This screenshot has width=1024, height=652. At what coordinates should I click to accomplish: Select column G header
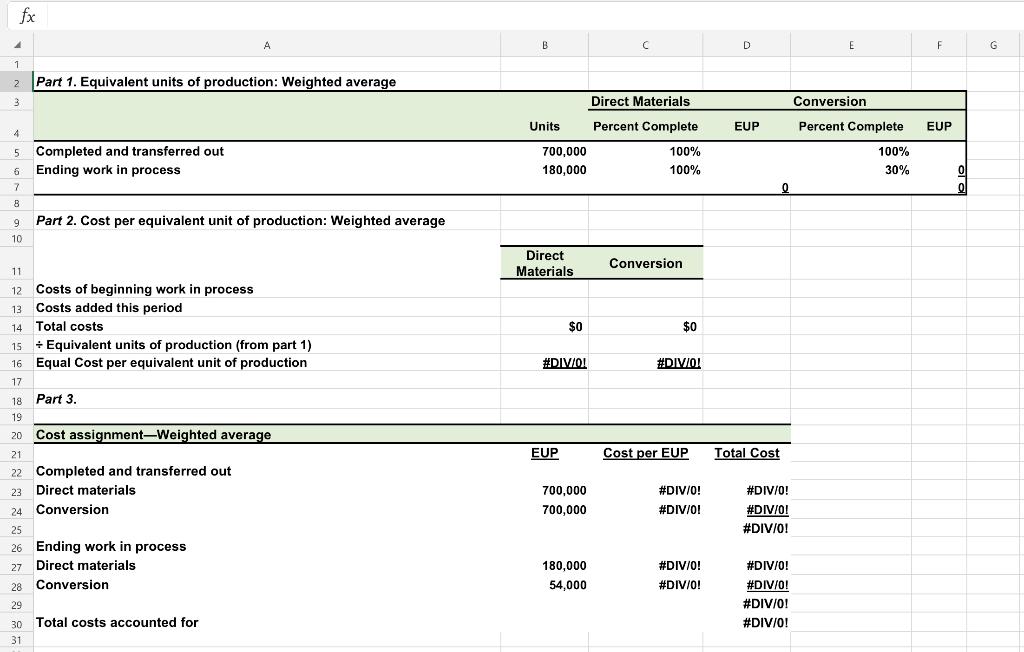click(993, 45)
